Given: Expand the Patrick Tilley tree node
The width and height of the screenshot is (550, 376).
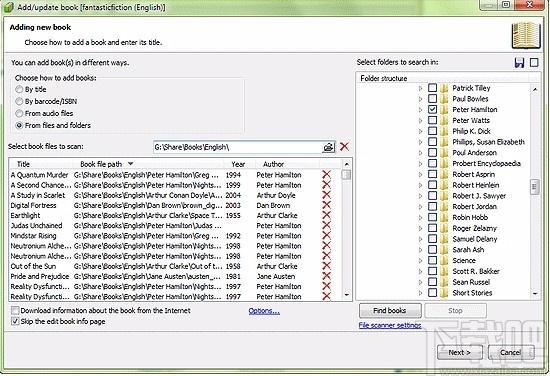Looking at the screenshot, I should [421, 88].
